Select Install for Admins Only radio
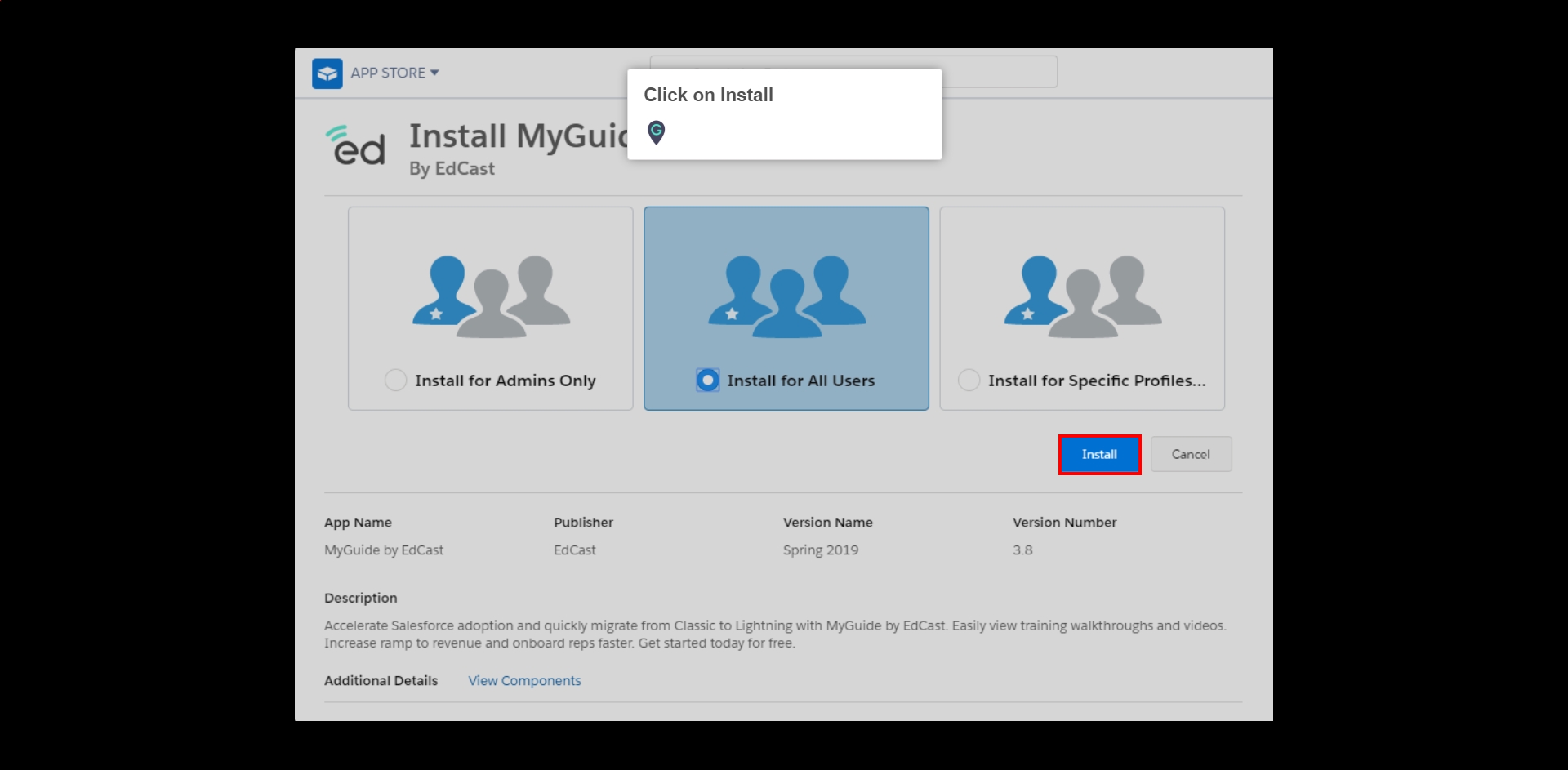This screenshot has width=1568, height=770. tap(395, 381)
